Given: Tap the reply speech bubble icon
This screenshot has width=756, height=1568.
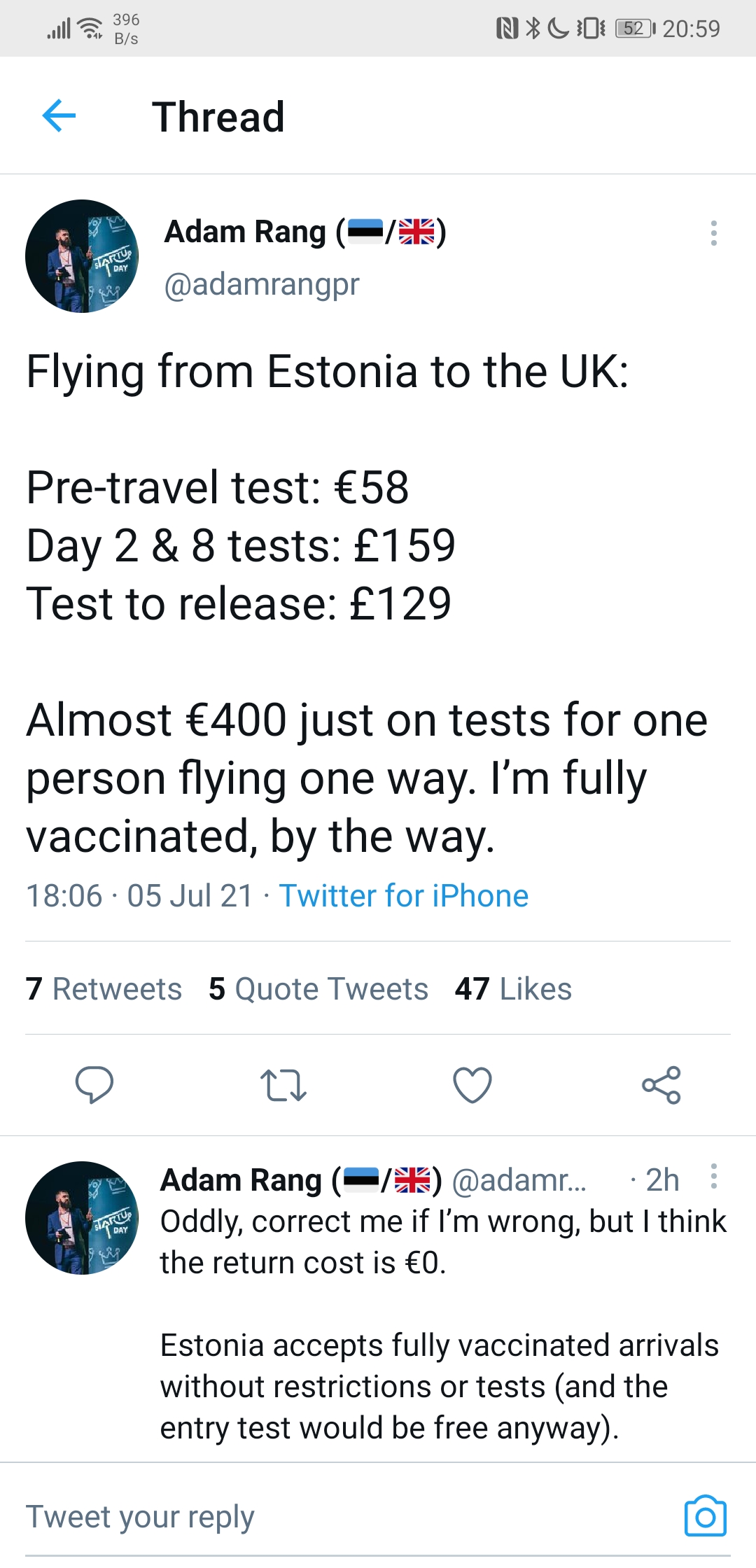Looking at the screenshot, I should [x=94, y=1085].
